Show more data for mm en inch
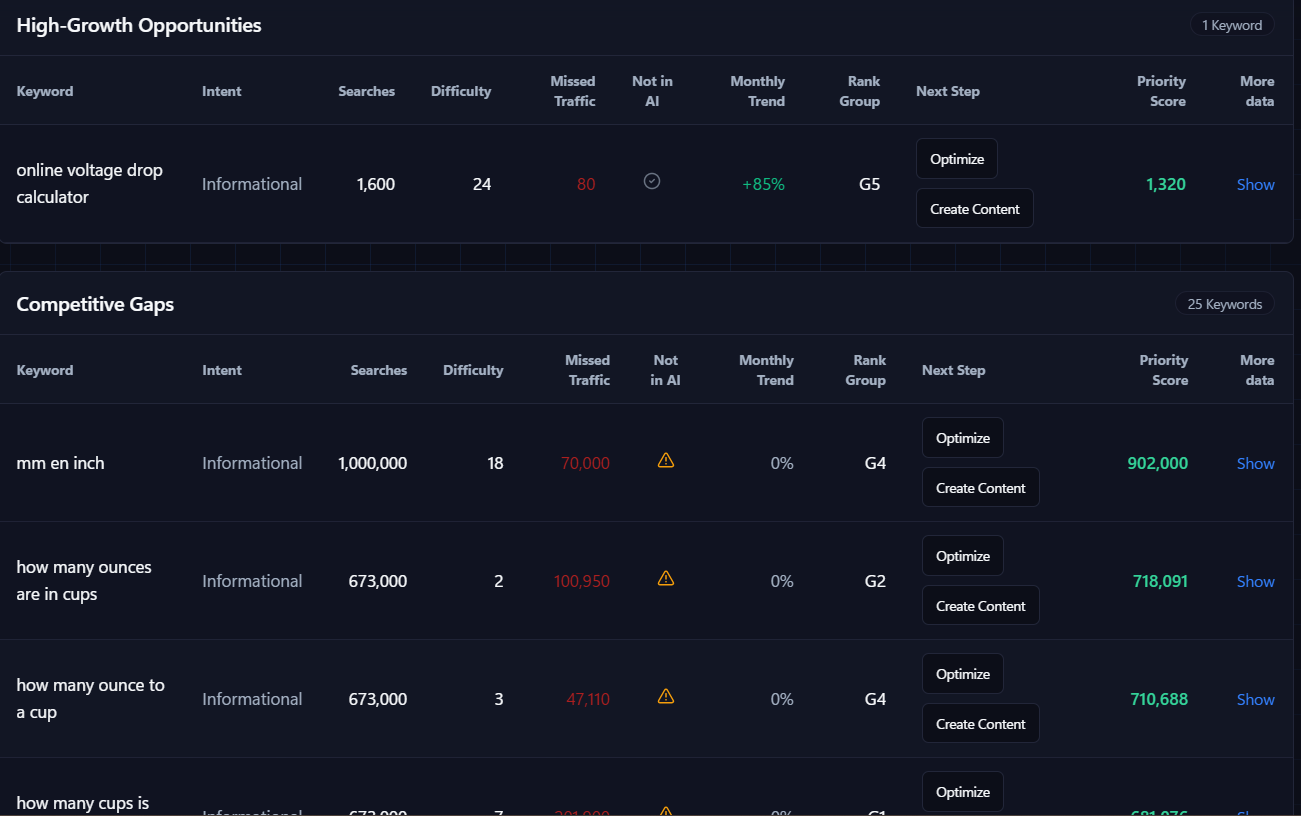 pos(1256,463)
